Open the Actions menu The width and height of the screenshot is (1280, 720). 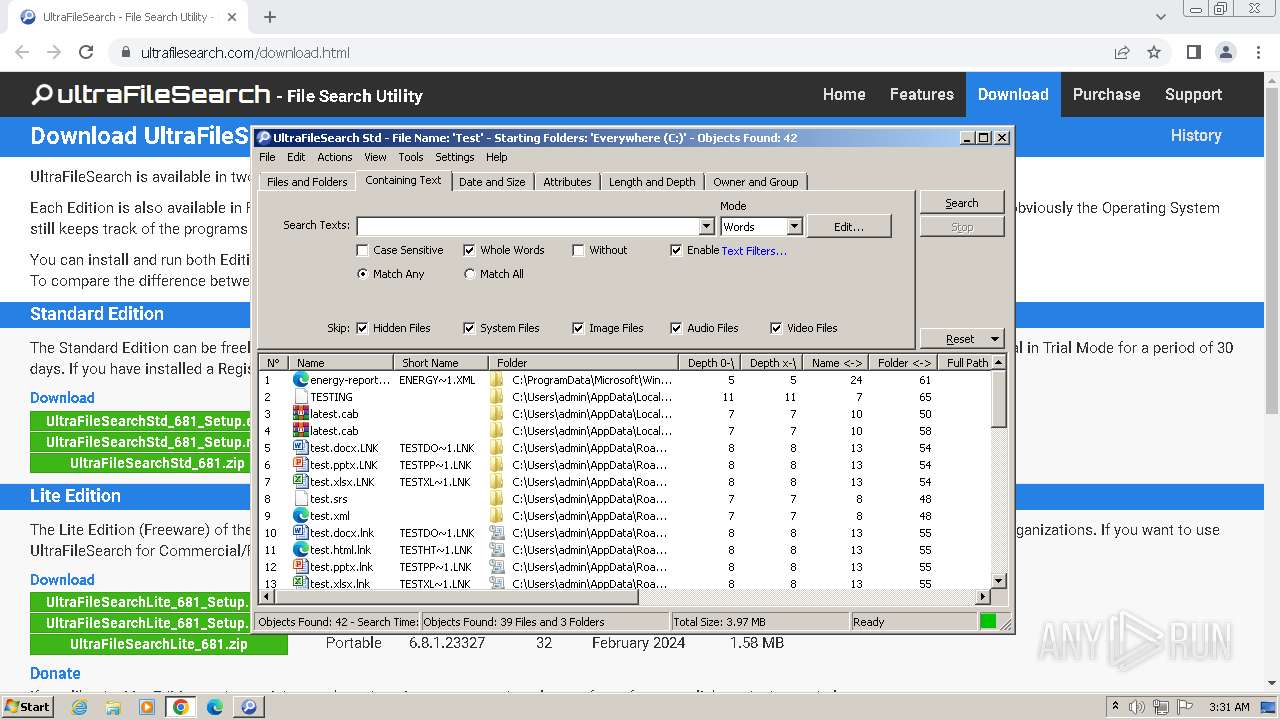(x=335, y=157)
